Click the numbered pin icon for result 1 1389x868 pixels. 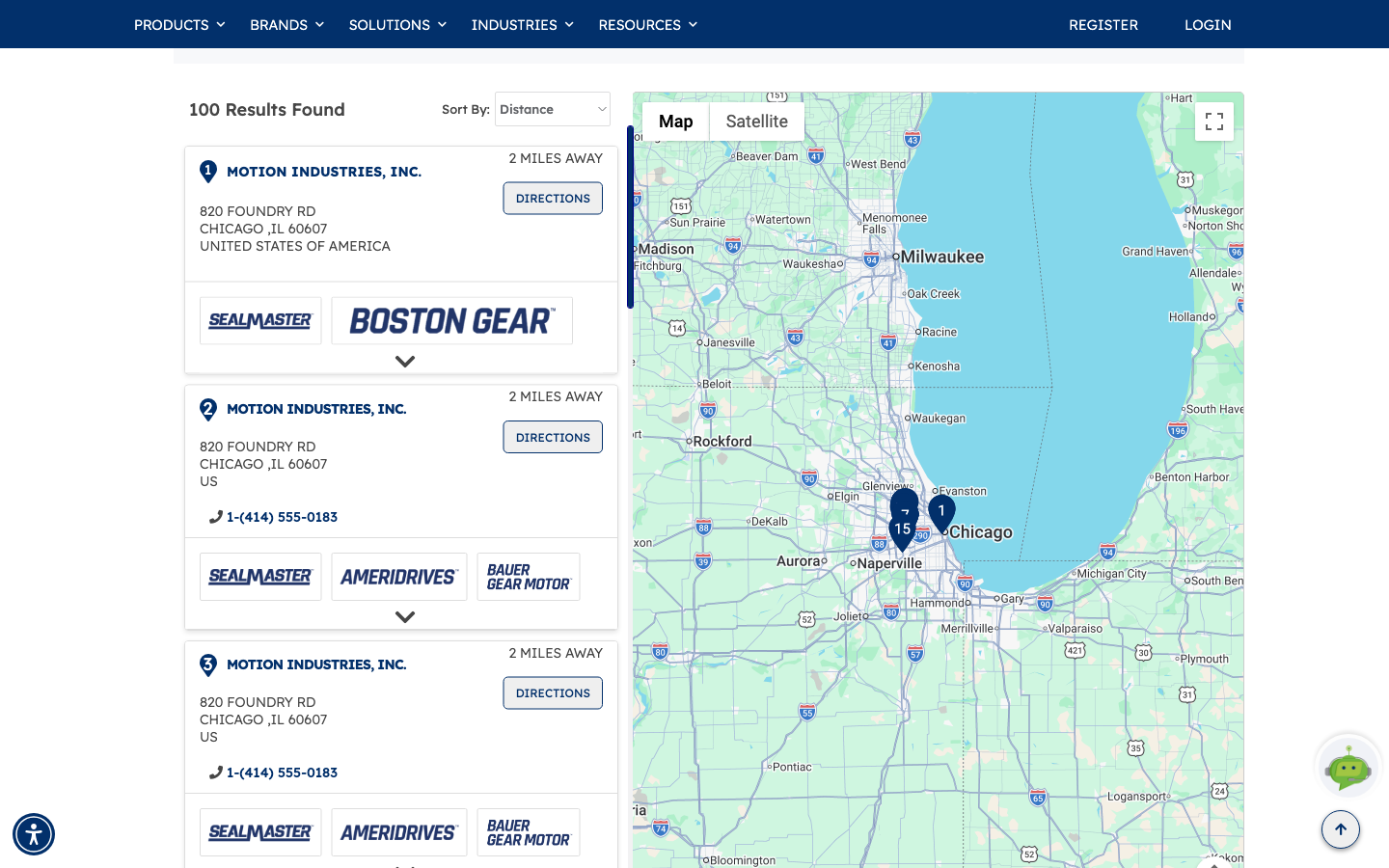pyautogui.click(x=208, y=172)
